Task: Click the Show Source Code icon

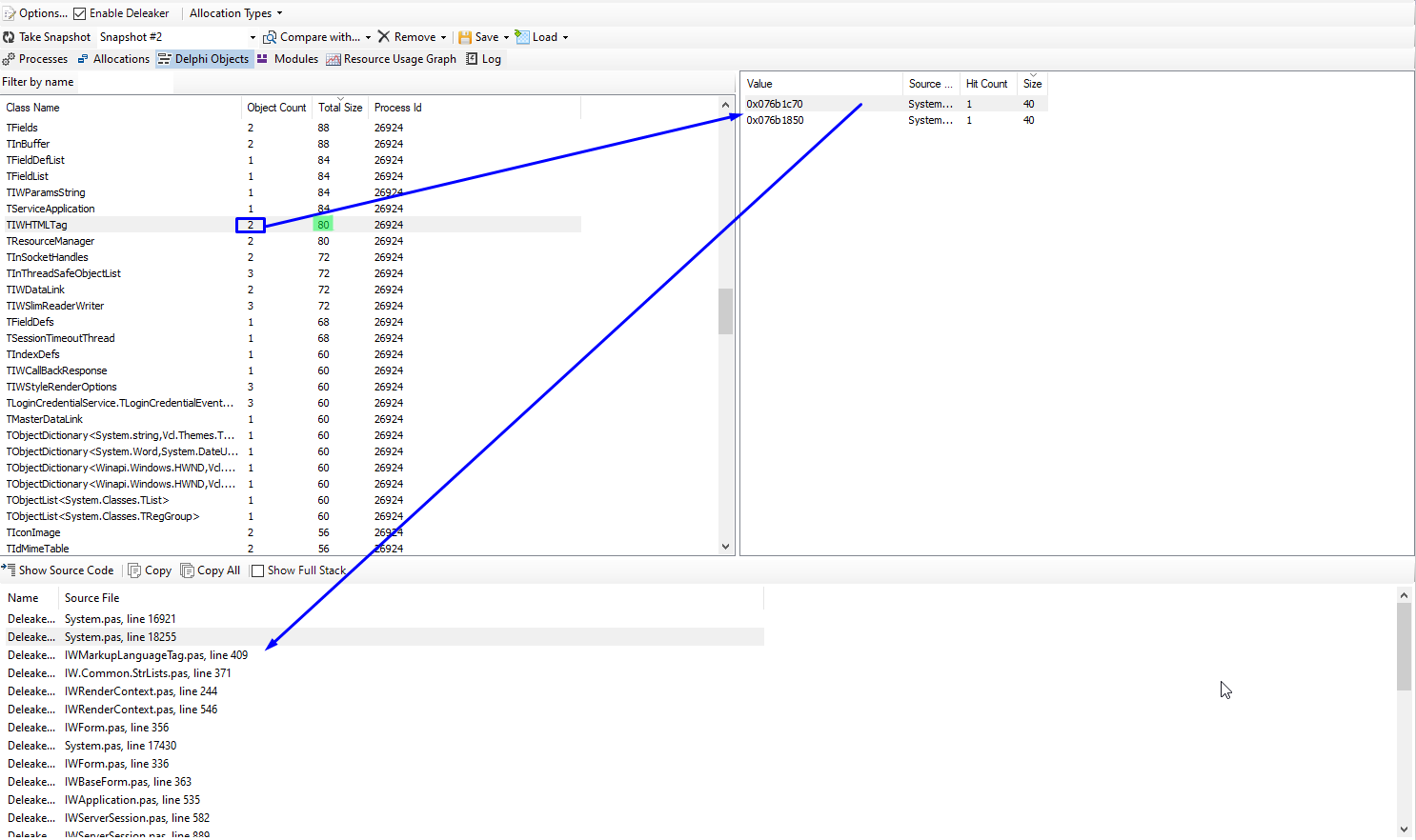Action: point(9,570)
